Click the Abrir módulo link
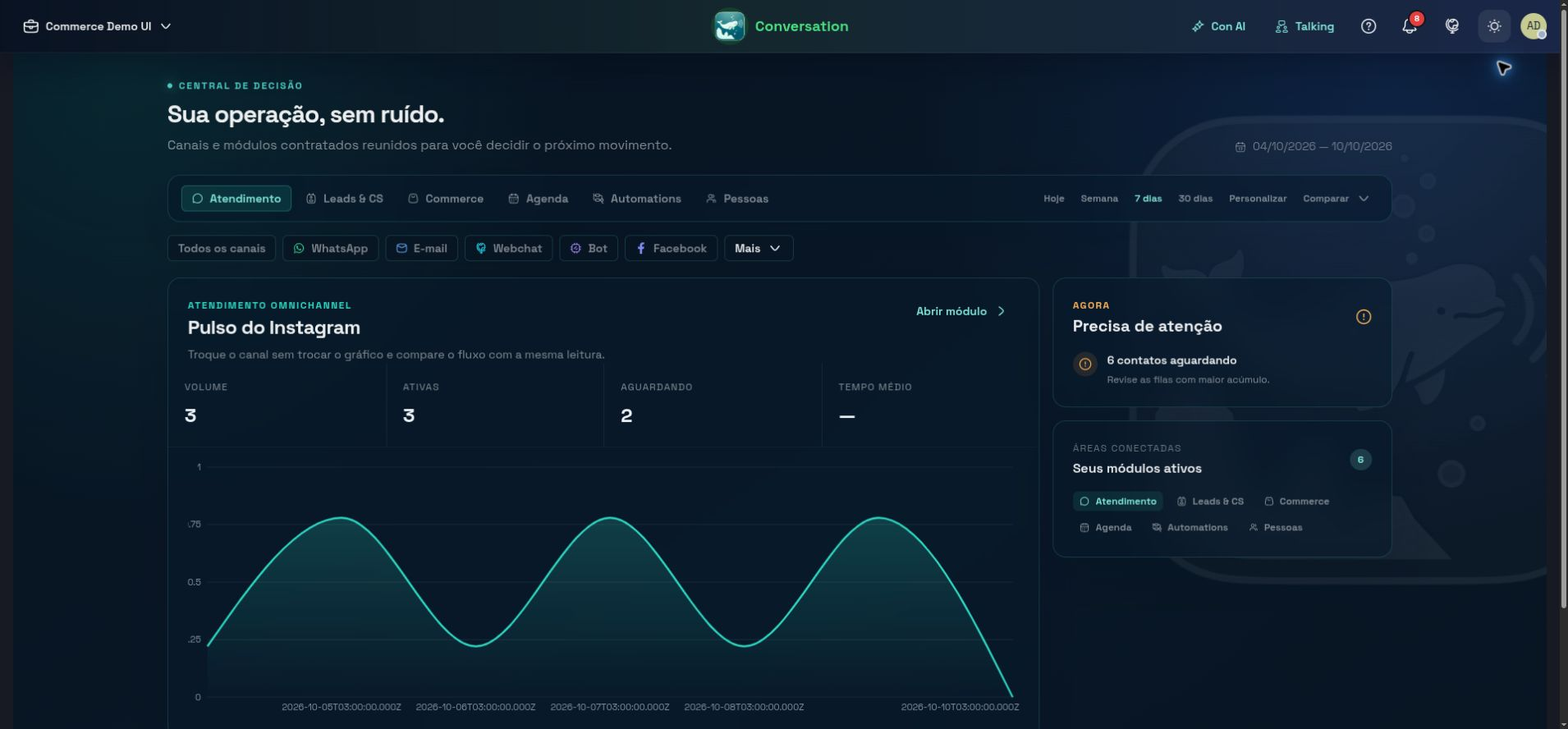Image resolution: width=1568 pixels, height=729 pixels. [961, 311]
